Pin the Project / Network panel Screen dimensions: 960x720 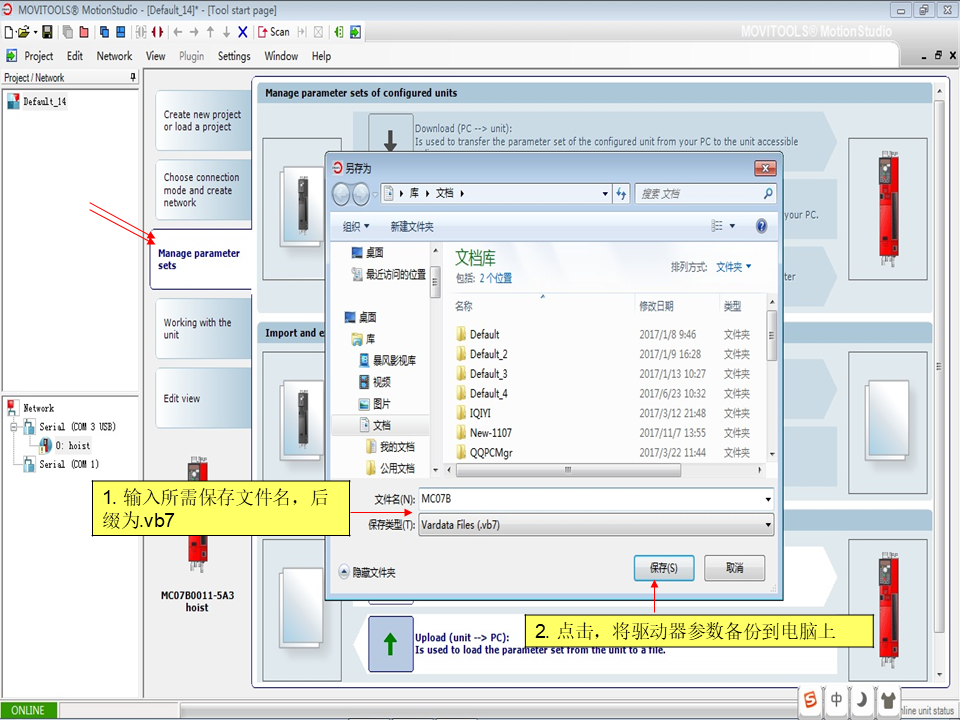133,78
